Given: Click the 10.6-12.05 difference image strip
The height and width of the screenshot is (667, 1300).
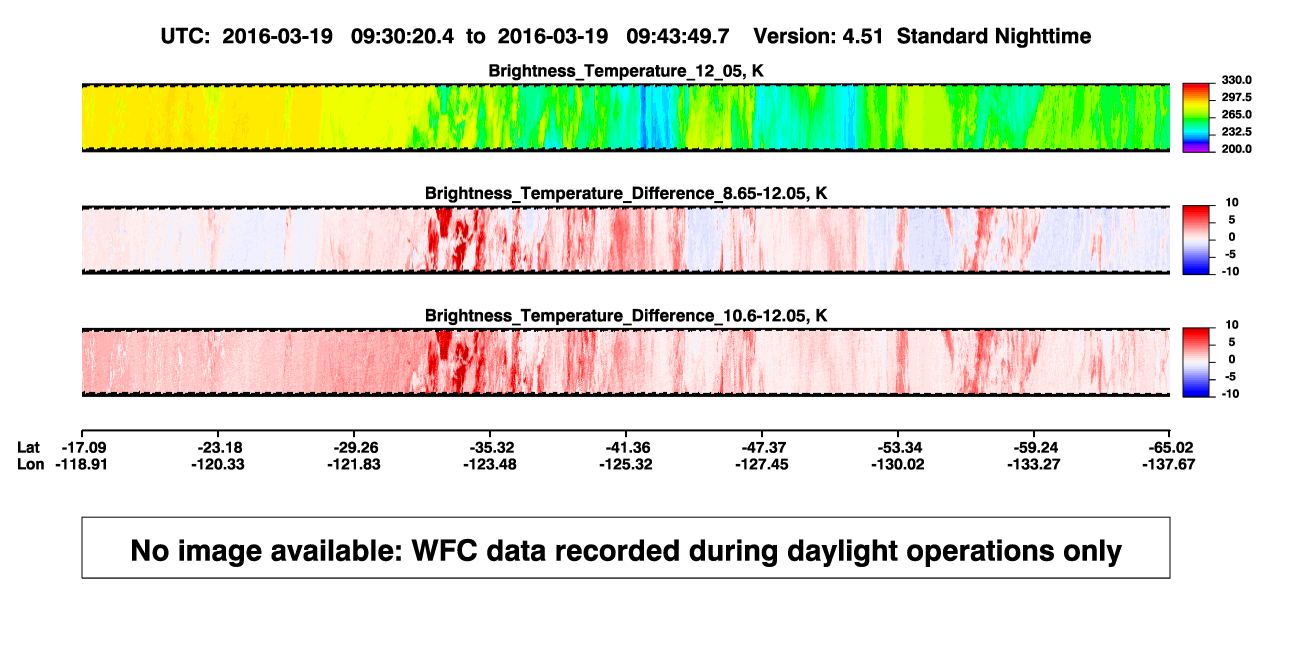Looking at the screenshot, I should coord(626,362).
